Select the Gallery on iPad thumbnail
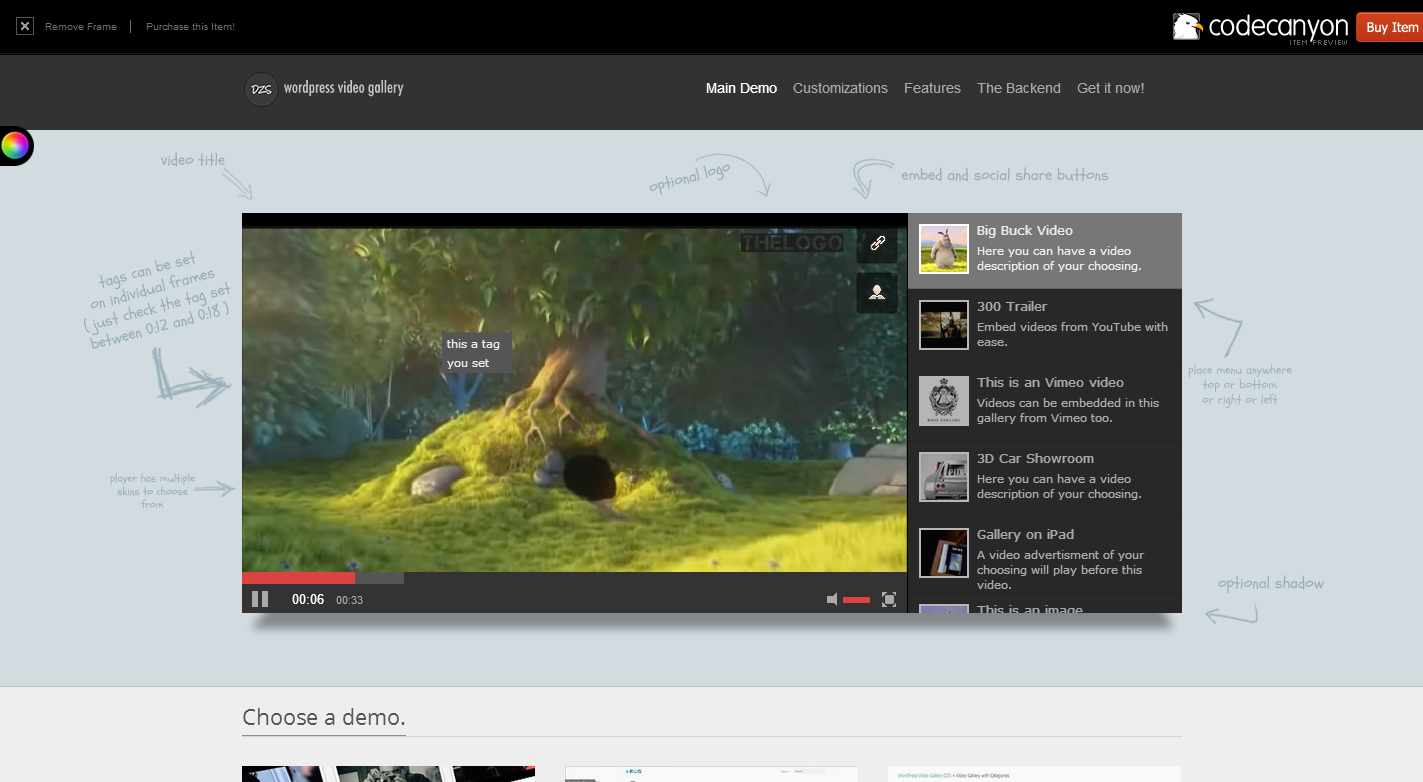The height and width of the screenshot is (782, 1423). (x=944, y=553)
